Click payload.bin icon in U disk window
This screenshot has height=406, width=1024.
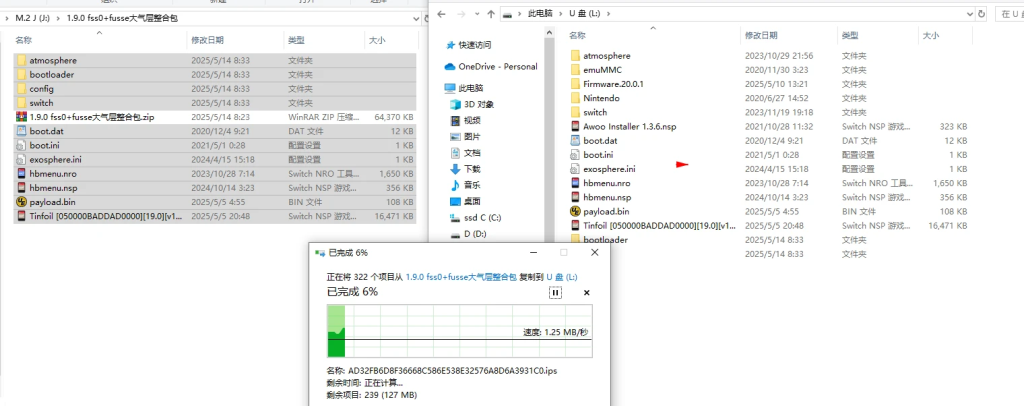click(575, 211)
